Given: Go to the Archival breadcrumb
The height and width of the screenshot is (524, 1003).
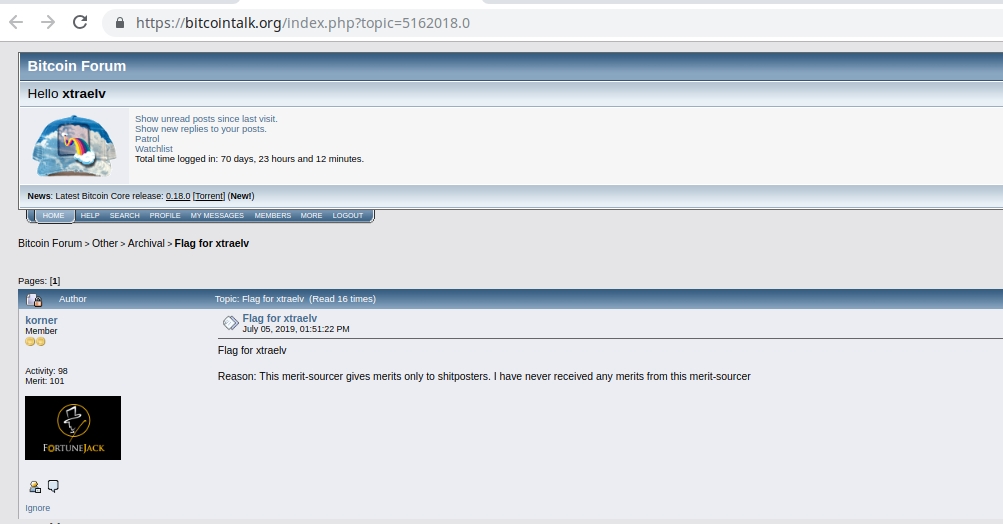Looking at the screenshot, I should 146,243.
